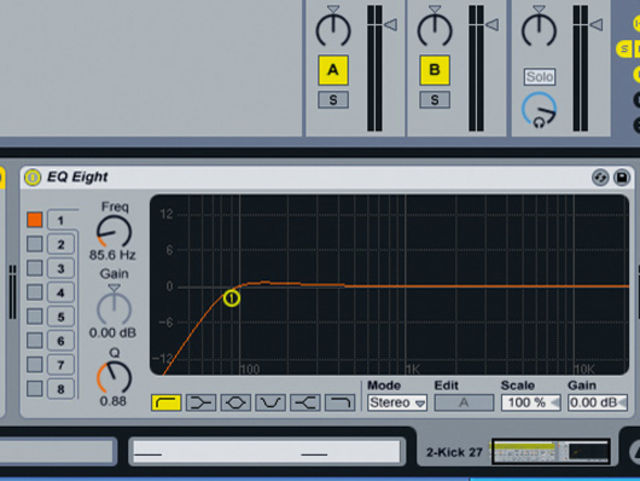Click return track A pan knob
The width and height of the screenshot is (640, 481).
(333, 28)
